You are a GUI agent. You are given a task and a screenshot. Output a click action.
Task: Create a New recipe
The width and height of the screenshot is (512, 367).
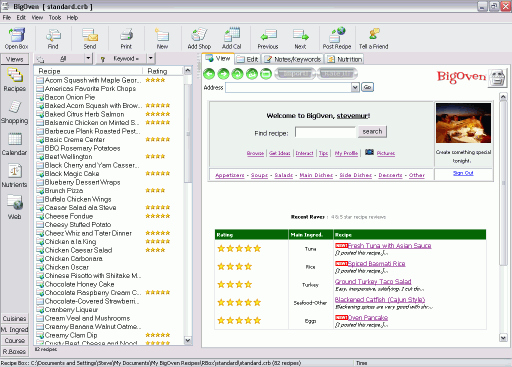click(162, 39)
